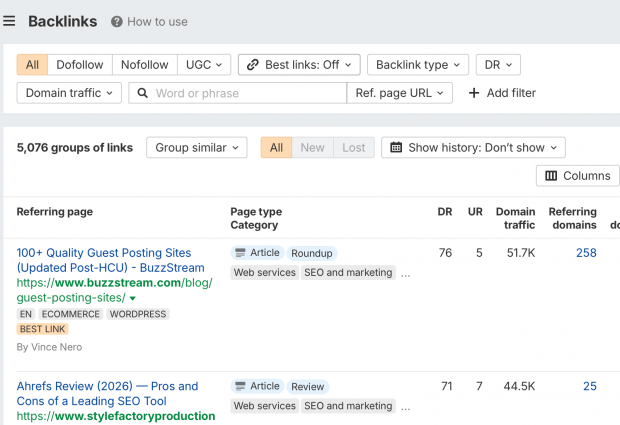Select the Nofollow filter toggle

[x=145, y=65]
